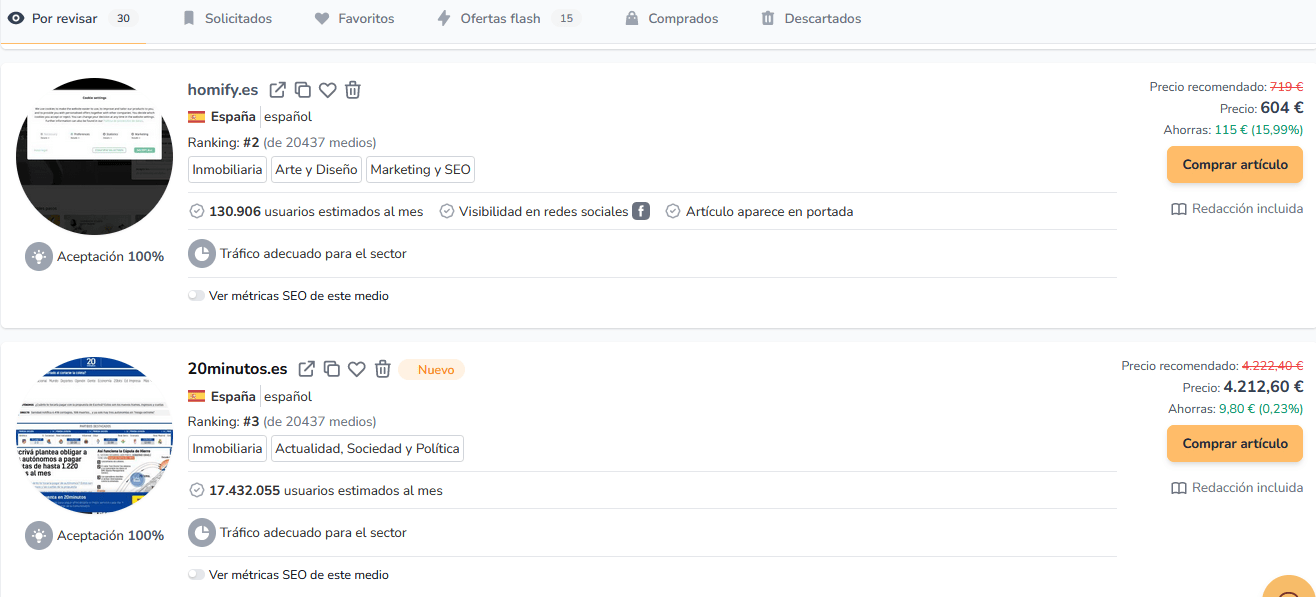The width and height of the screenshot is (1316, 597).
Task: Toggle SEO metrics switch for homify.es
Action: pyautogui.click(x=196, y=296)
